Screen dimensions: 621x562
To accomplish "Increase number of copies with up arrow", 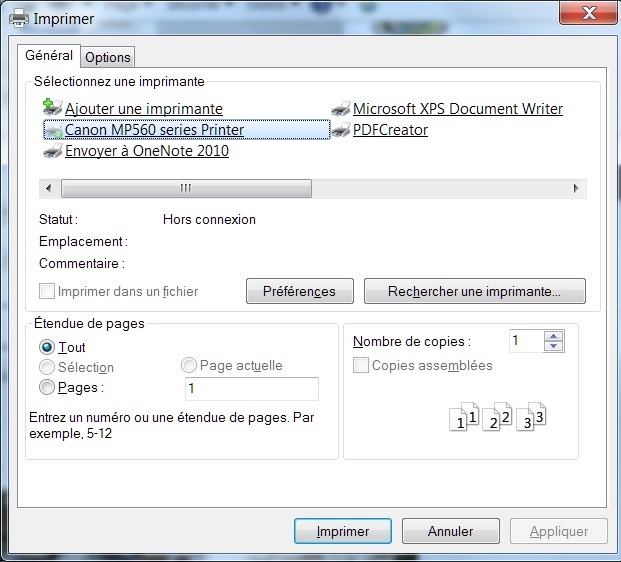I will click(554, 336).
